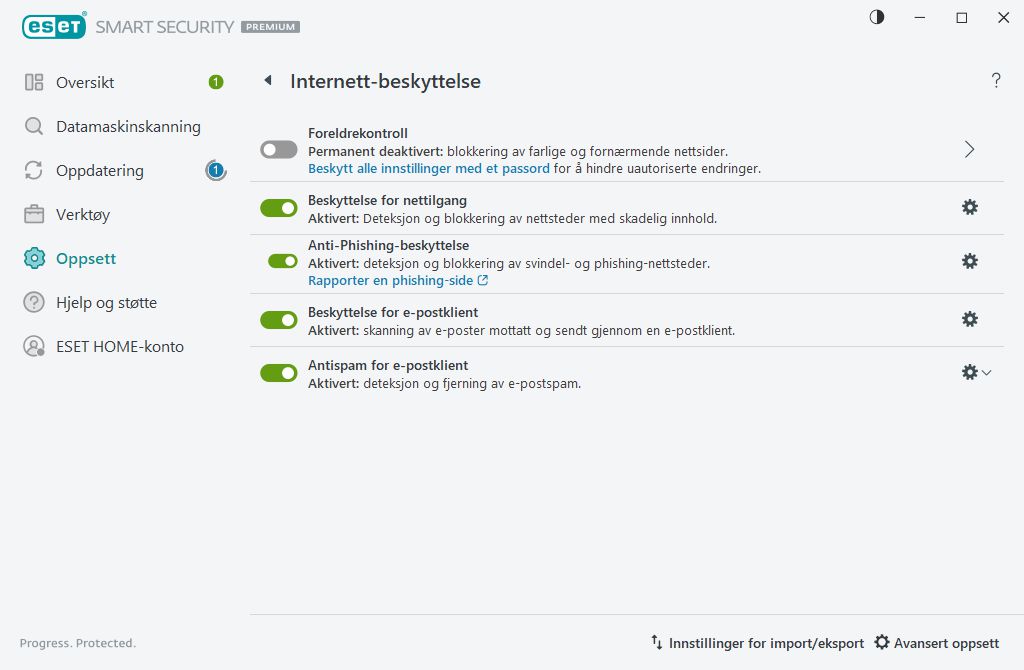
Task: Click gear icon beside Beskyttelse for e-postklient
Action: tap(969, 319)
